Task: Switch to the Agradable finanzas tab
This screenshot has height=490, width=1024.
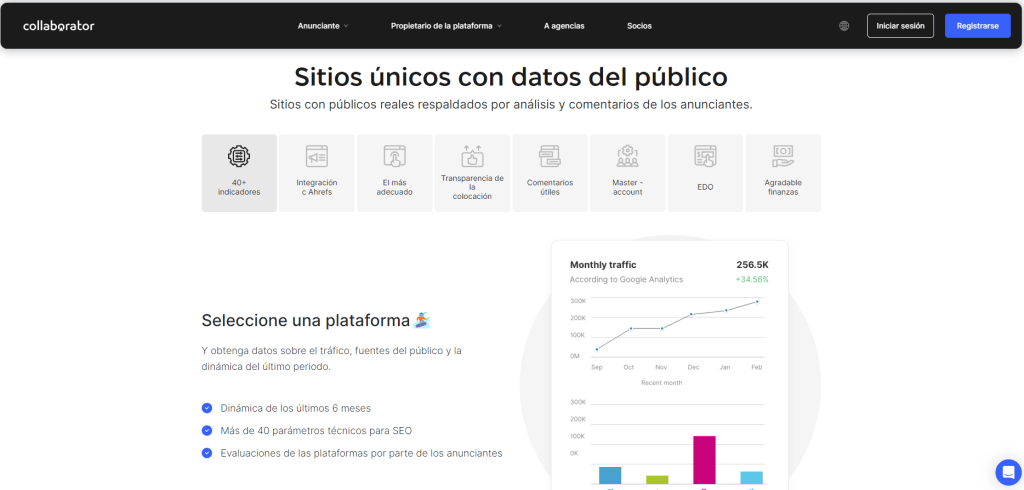Action: 783,173
